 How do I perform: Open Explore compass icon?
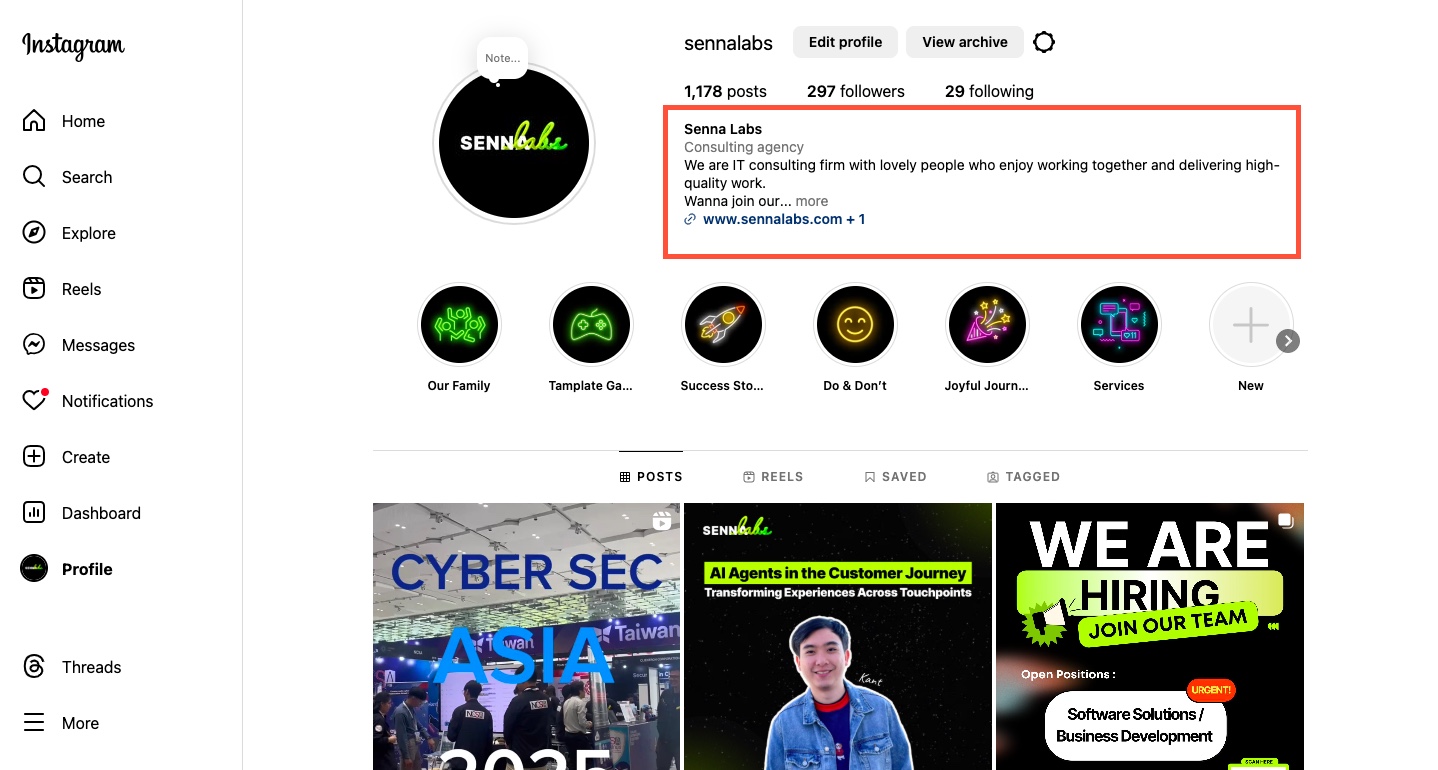coord(34,233)
